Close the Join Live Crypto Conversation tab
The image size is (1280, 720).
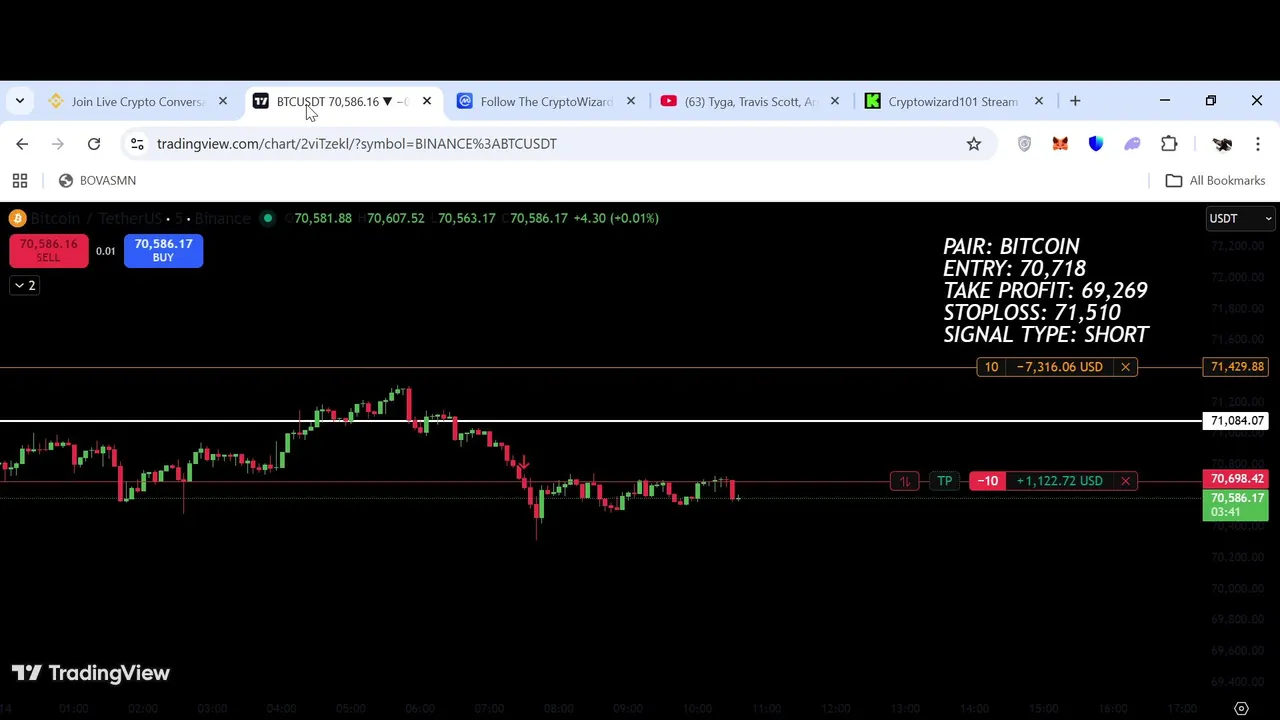point(223,101)
